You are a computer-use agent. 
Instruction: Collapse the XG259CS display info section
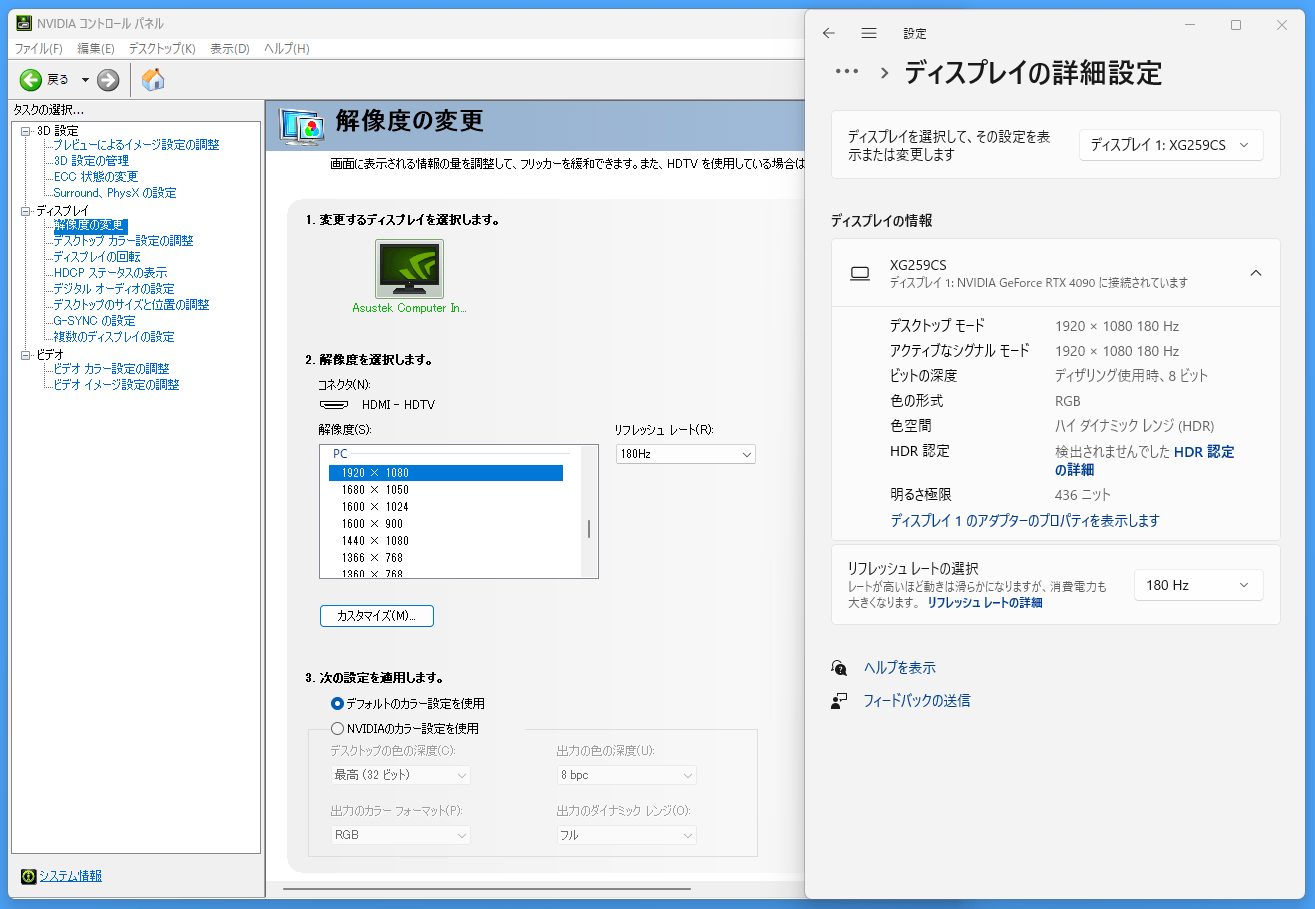tap(1256, 273)
